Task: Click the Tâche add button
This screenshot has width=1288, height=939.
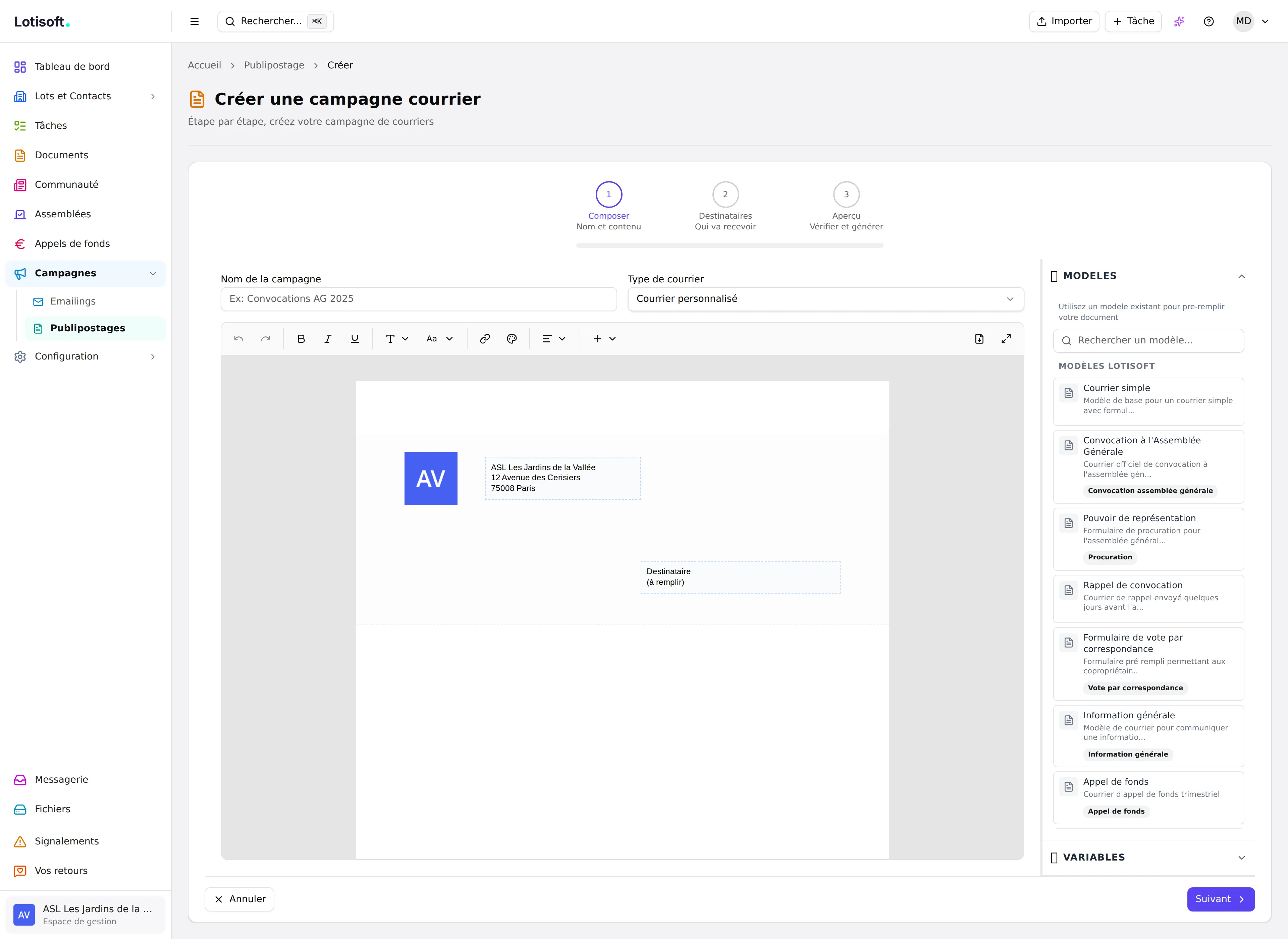Action: (1133, 21)
